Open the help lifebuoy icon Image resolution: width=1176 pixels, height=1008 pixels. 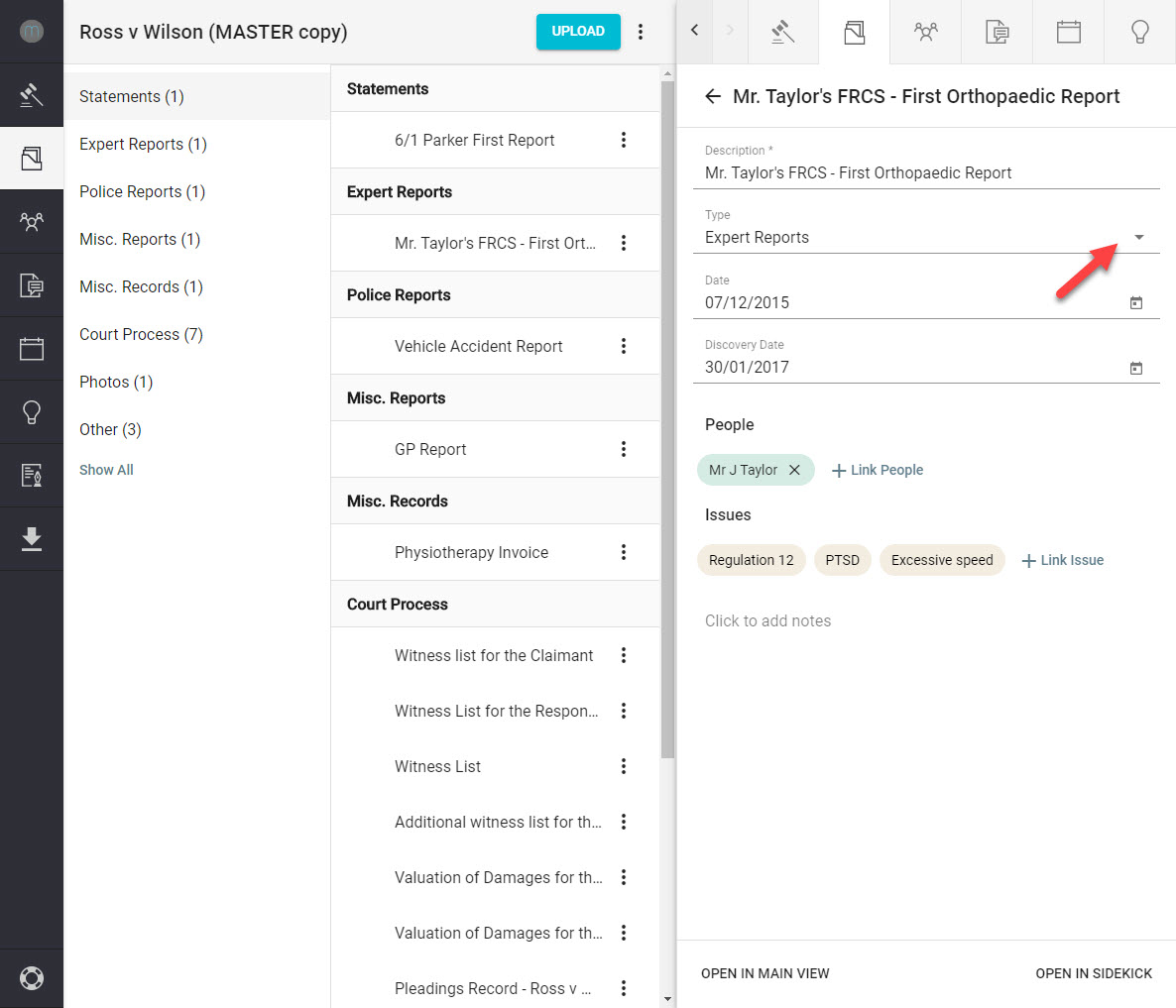coord(31,978)
